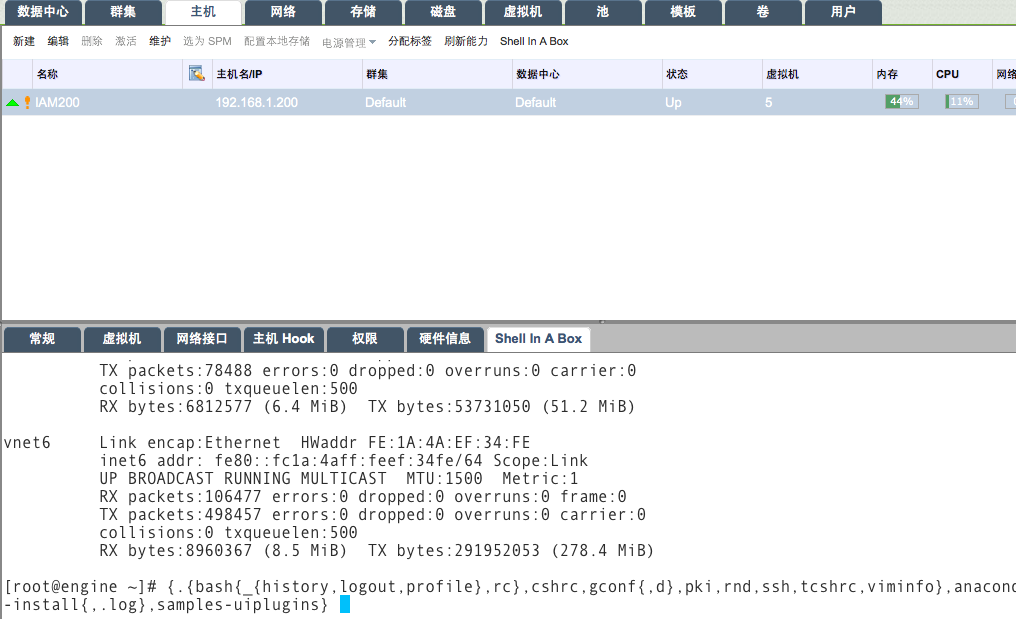Click Shell In A Box in the toolbar

(534, 41)
